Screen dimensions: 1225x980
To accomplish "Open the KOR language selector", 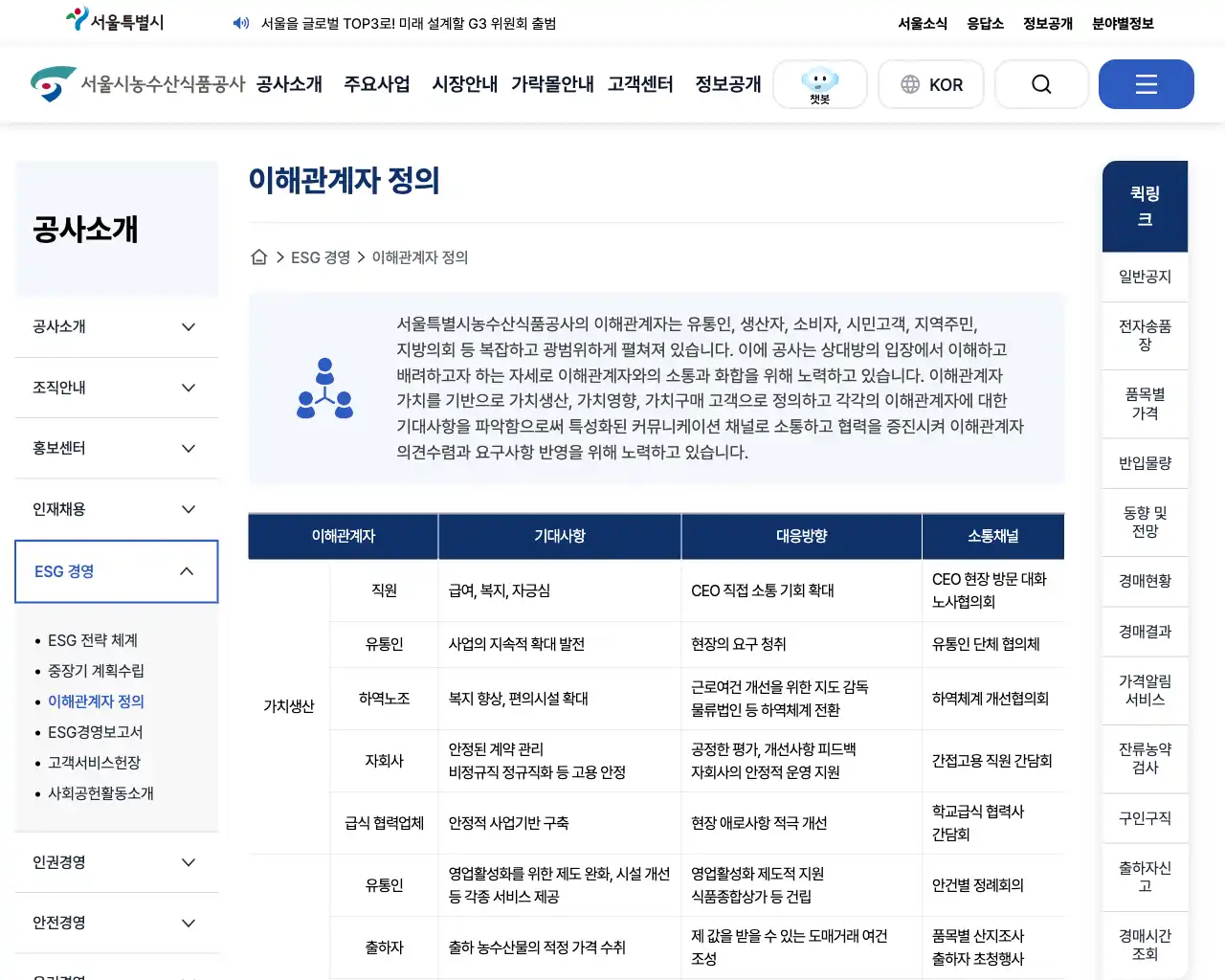I will click(x=931, y=84).
